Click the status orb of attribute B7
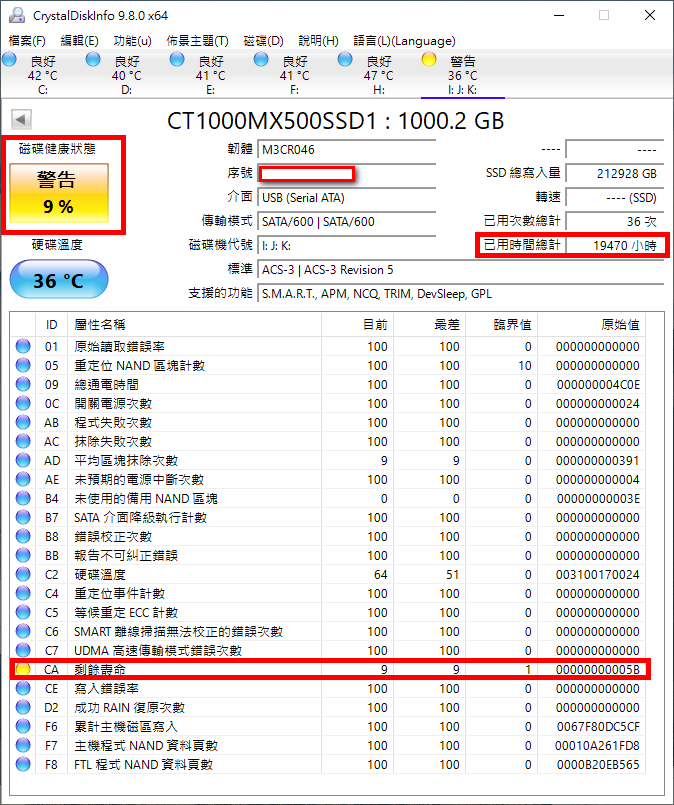 click(23, 517)
